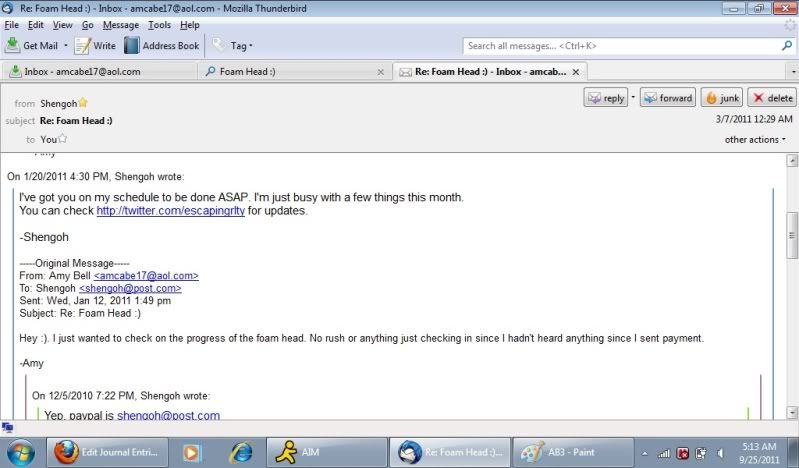Open the twitter.com/escapingrlty link
This screenshot has width=799, height=468.
coord(171,211)
